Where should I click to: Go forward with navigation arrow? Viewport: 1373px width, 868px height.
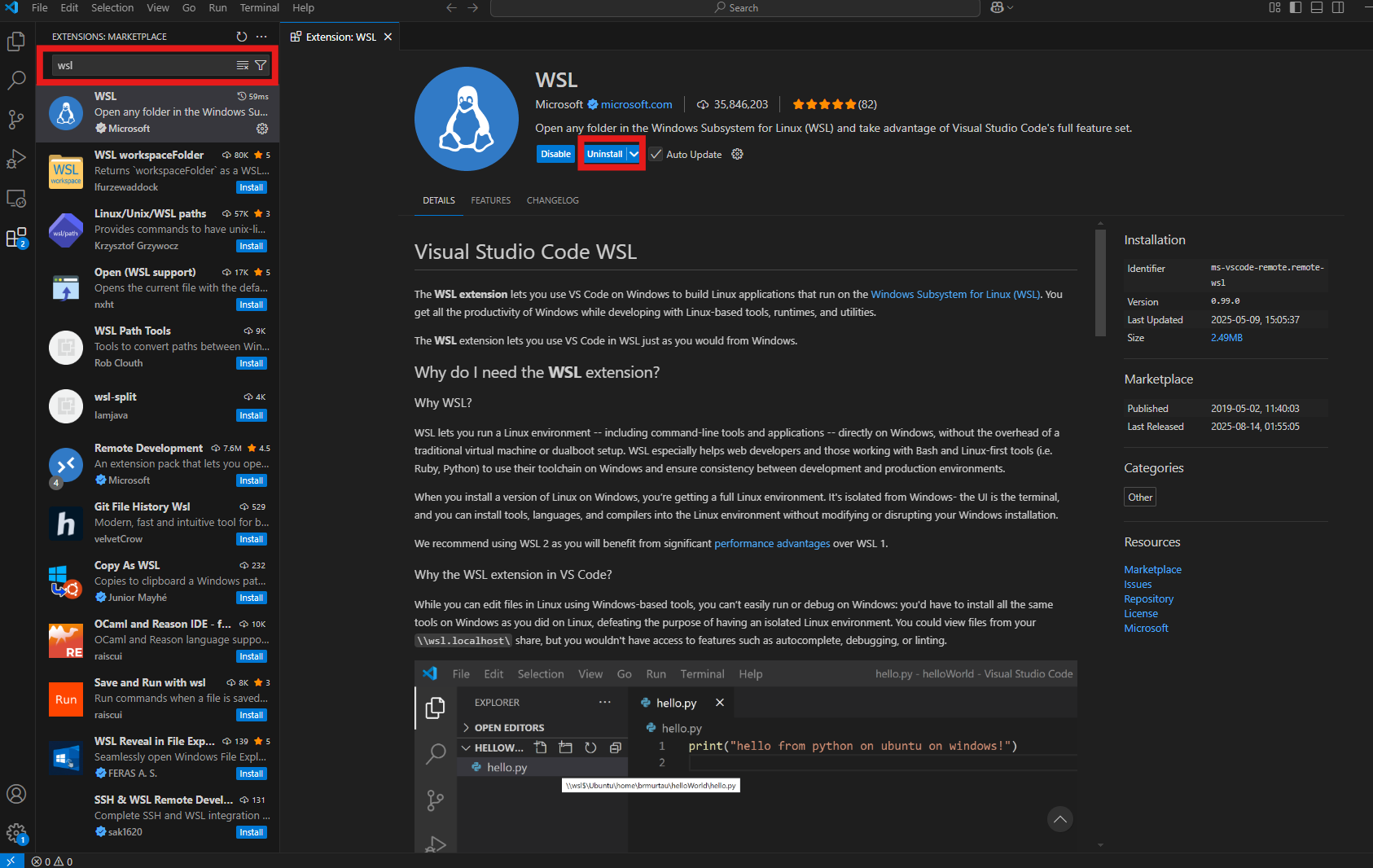click(473, 8)
